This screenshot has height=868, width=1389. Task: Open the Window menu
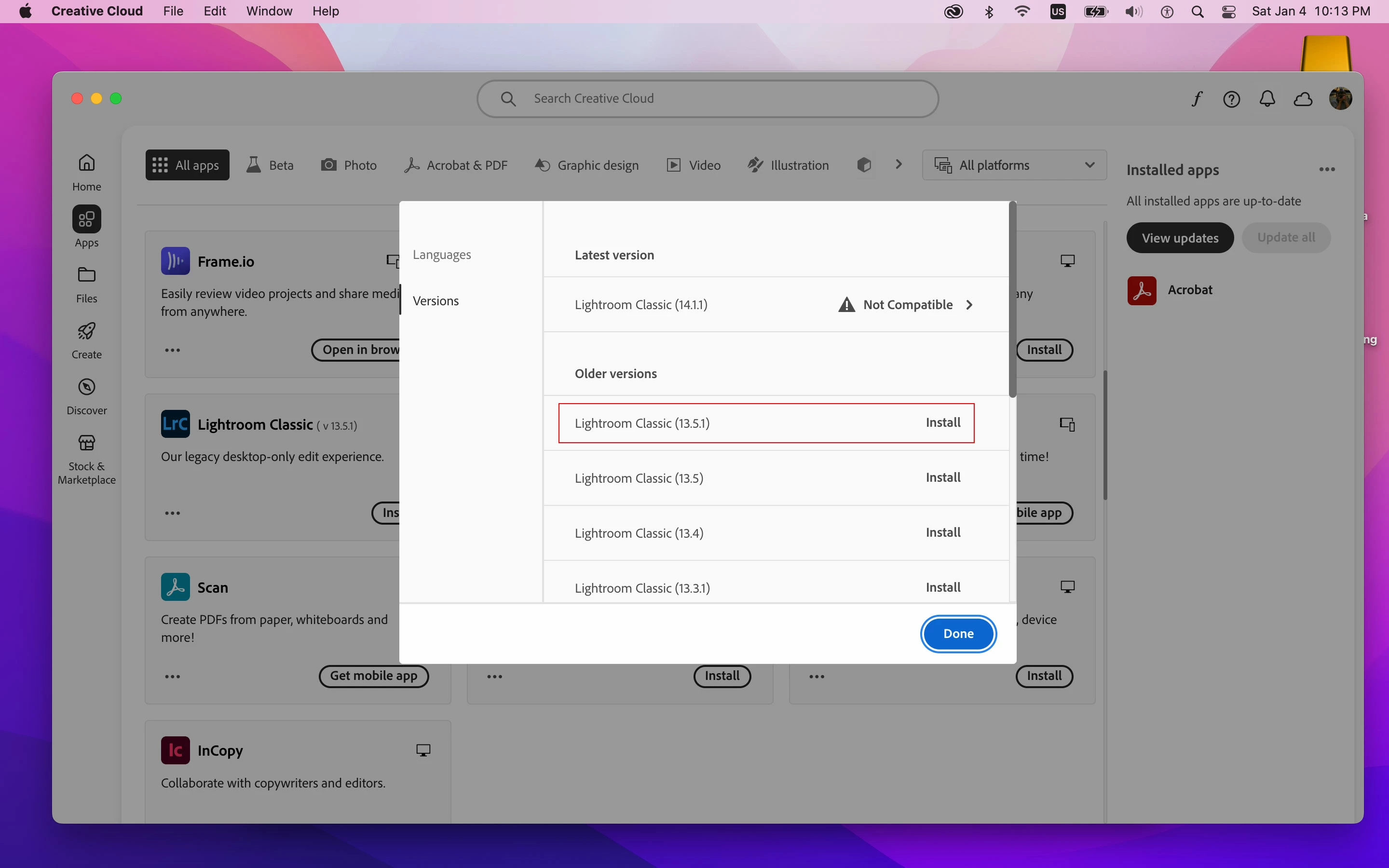click(269, 12)
